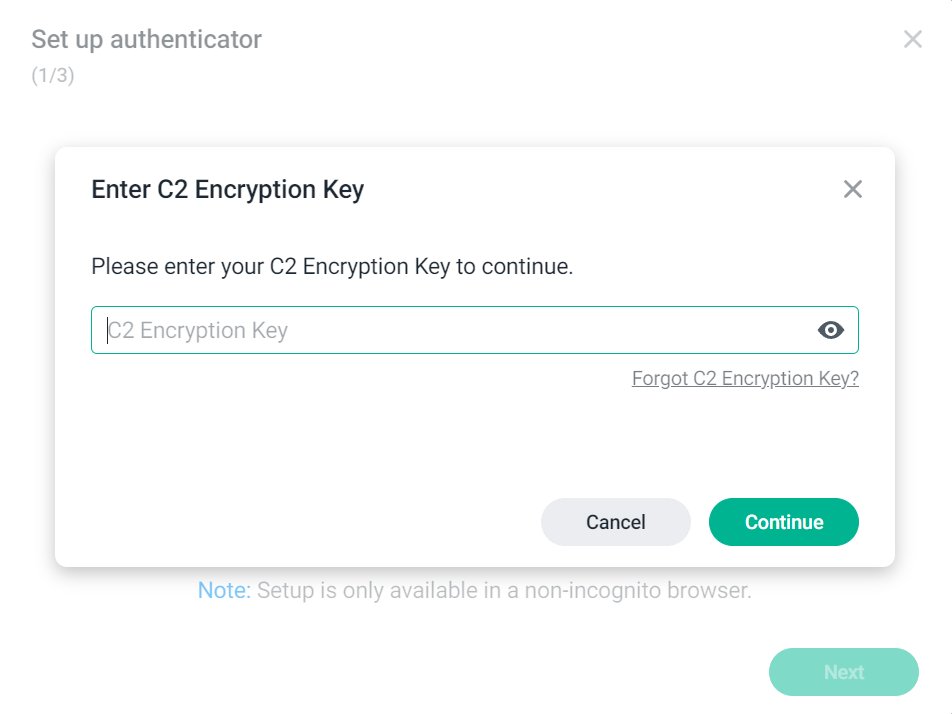
Task: Click the (1/3) step indicator
Action: click(x=53, y=75)
